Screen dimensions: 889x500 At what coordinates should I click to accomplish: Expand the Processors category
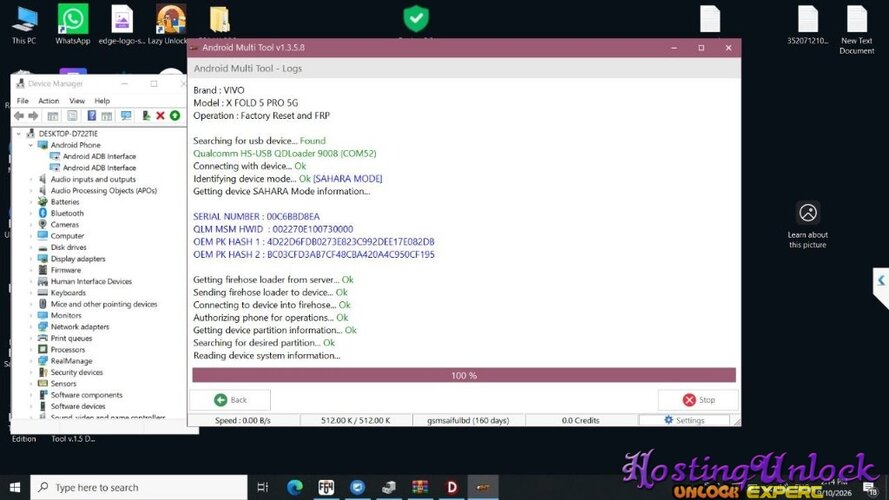[31, 349]
